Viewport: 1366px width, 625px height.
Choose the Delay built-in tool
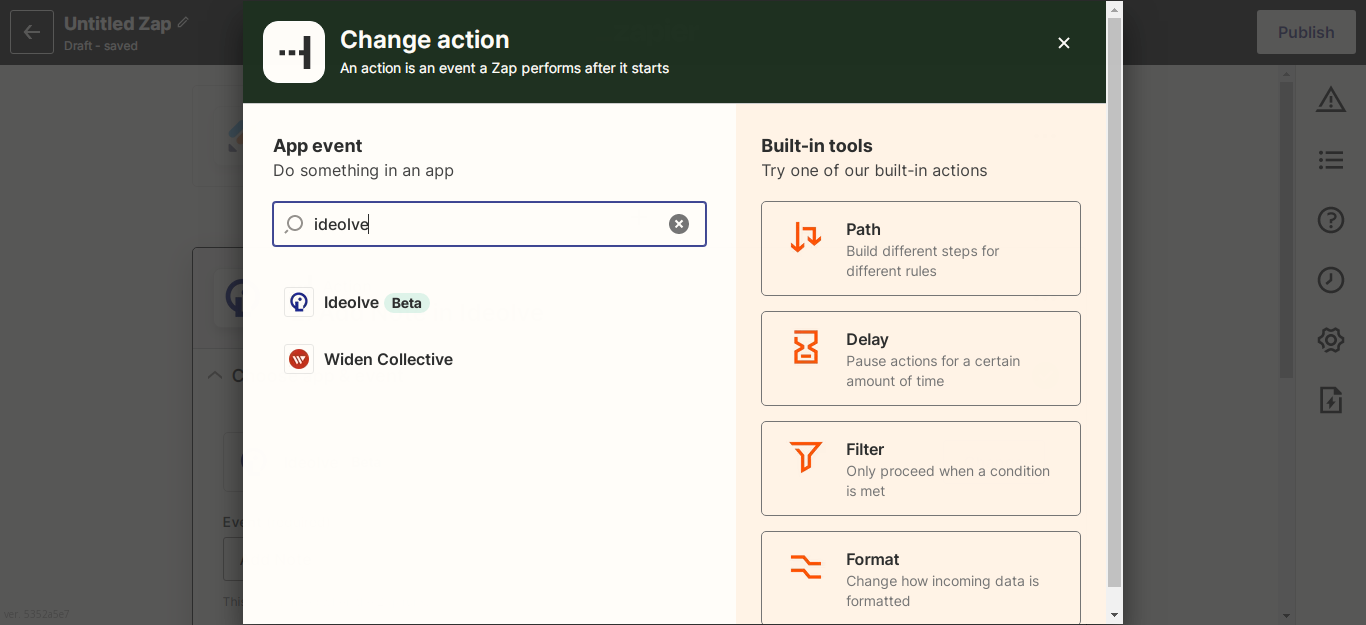921,358
